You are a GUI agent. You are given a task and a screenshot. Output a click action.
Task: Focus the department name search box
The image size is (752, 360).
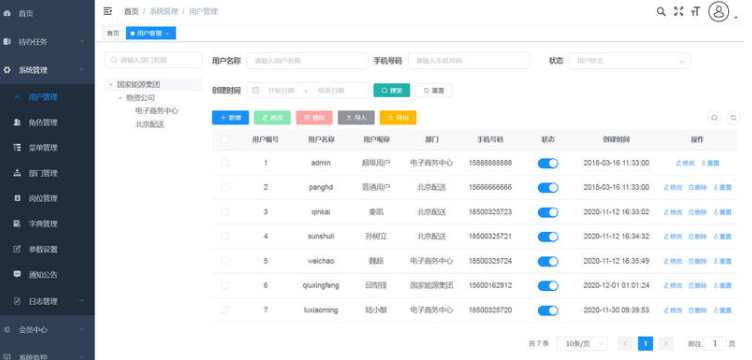153,60
